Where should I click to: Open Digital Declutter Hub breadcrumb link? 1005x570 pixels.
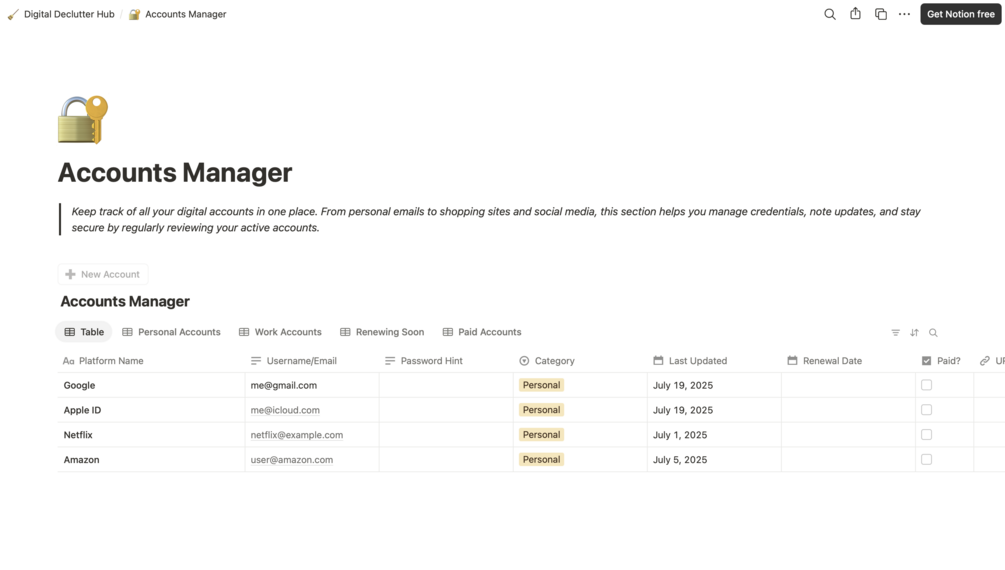click(x=69, y=14)
